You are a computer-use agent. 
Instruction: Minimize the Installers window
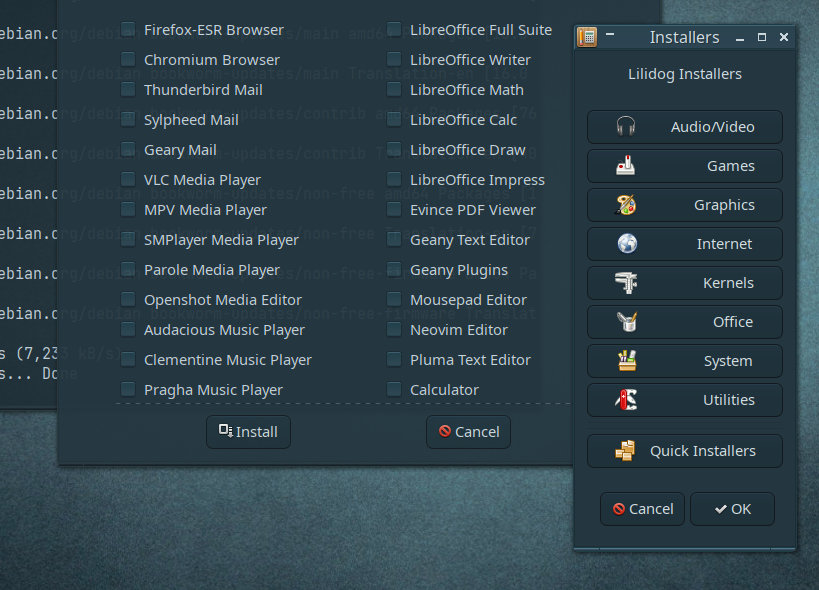click(x=740, y=38)
